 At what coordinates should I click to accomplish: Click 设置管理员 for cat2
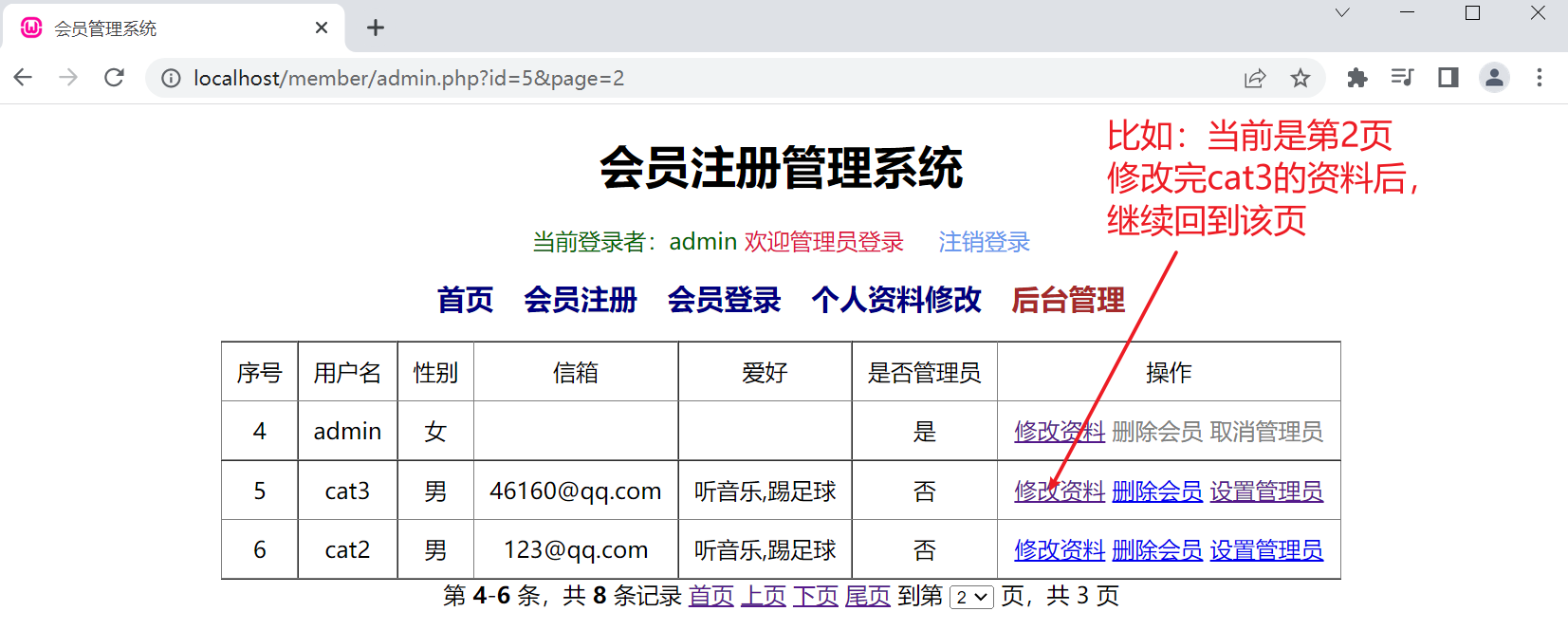1266,550
